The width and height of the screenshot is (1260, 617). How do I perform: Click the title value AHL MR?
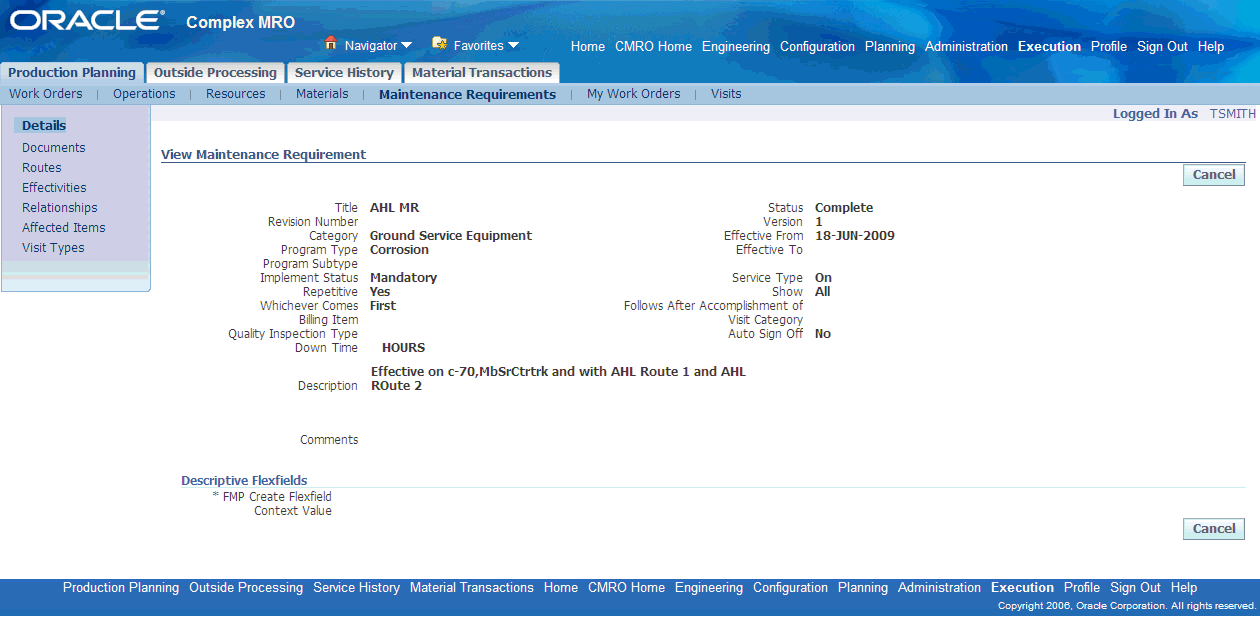[395, 208]
